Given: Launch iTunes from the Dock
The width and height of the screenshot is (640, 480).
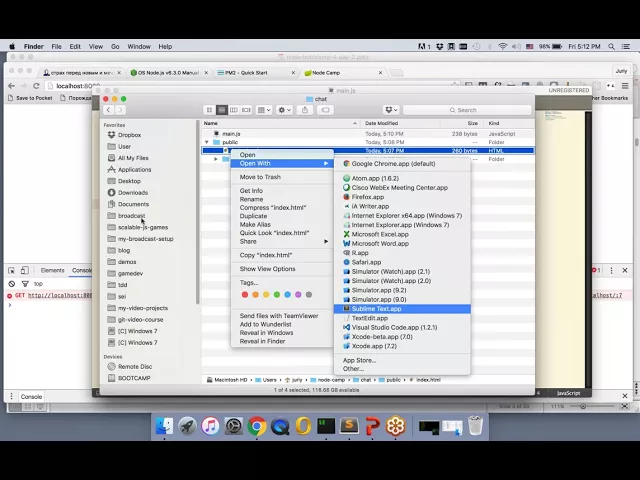Looking at the screenshot, I should pos(210,426).
